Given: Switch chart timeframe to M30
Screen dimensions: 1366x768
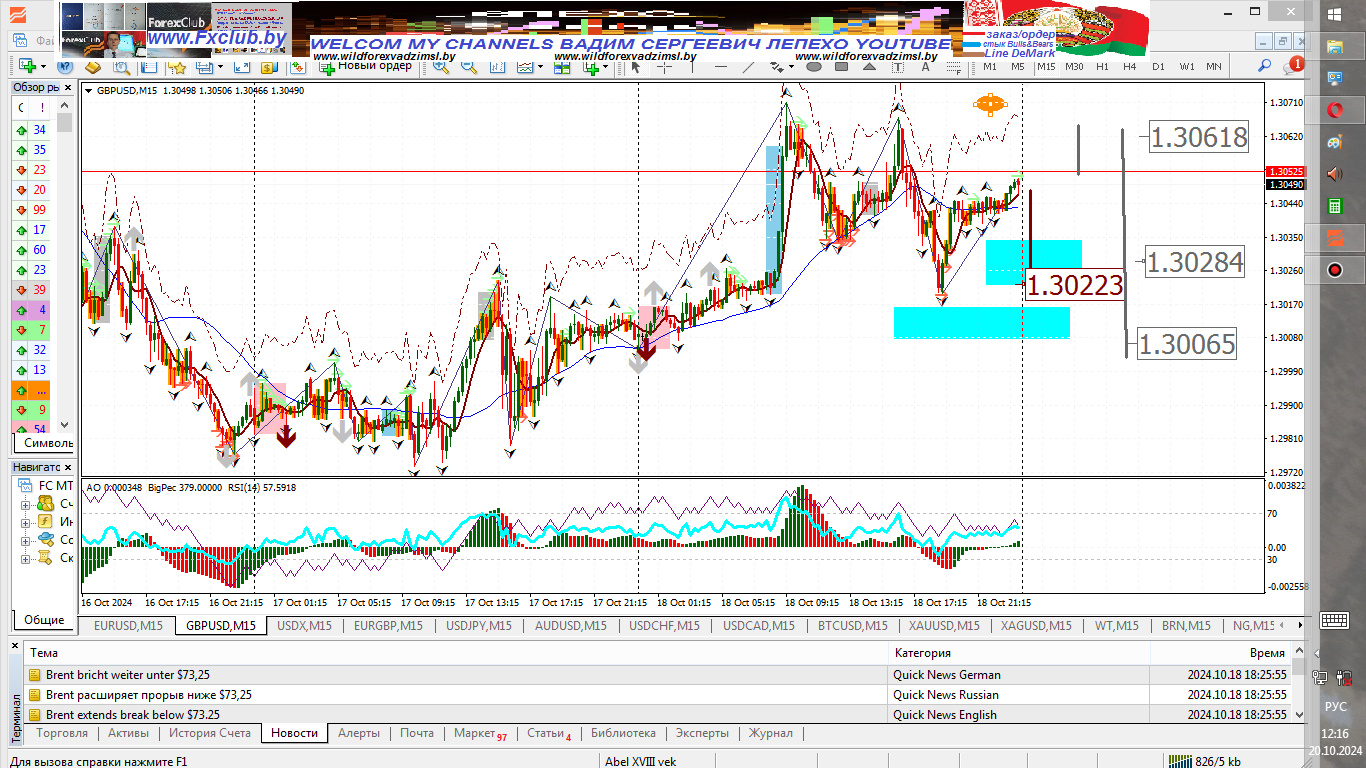Looking at the screenshot, I should coord(1074,67).
